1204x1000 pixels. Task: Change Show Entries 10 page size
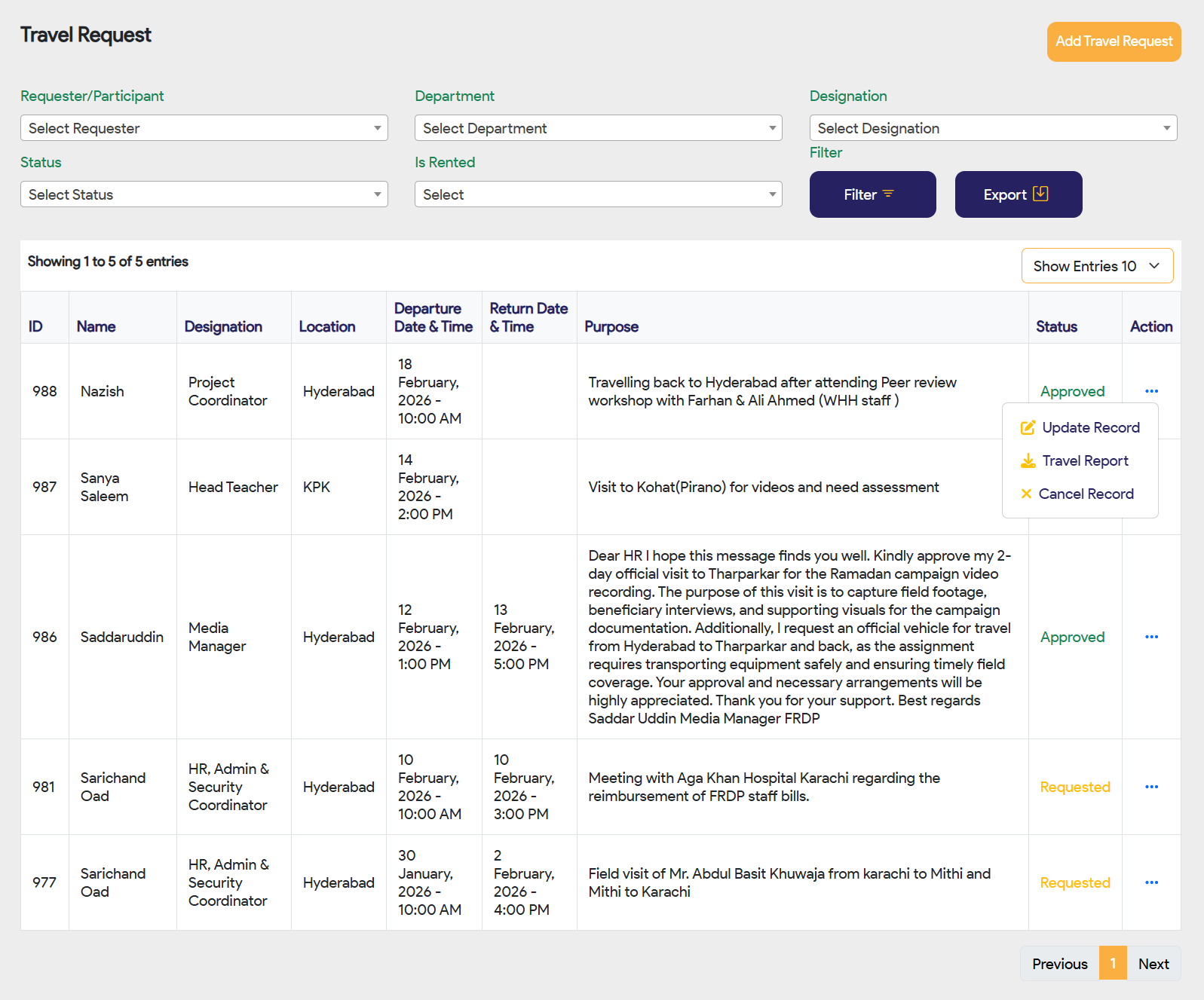click(x=1096, y=266)
